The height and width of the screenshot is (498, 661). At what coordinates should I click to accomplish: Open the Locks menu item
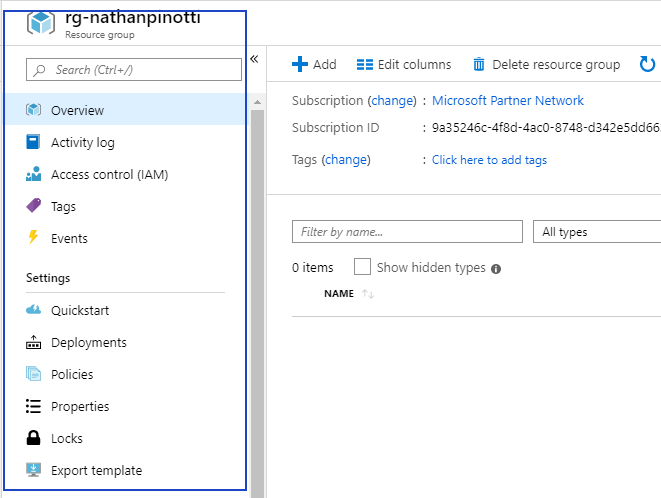(125, 438)
